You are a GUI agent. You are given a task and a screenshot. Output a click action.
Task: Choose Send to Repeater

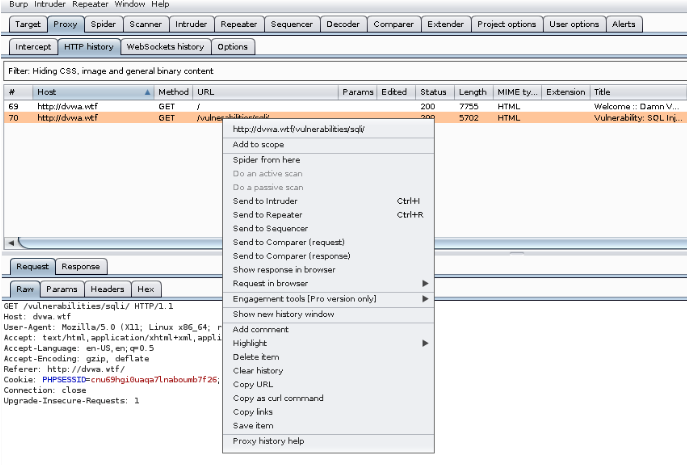[x=329, y=215]
